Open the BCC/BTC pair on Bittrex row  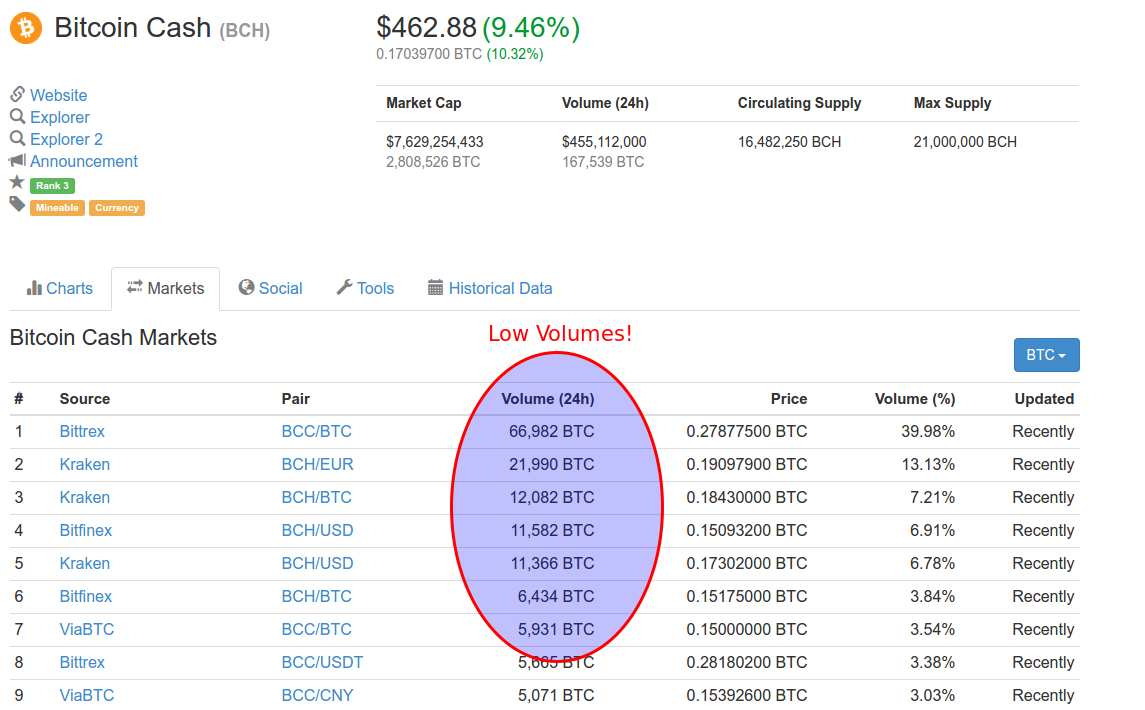tap(316, 432)
